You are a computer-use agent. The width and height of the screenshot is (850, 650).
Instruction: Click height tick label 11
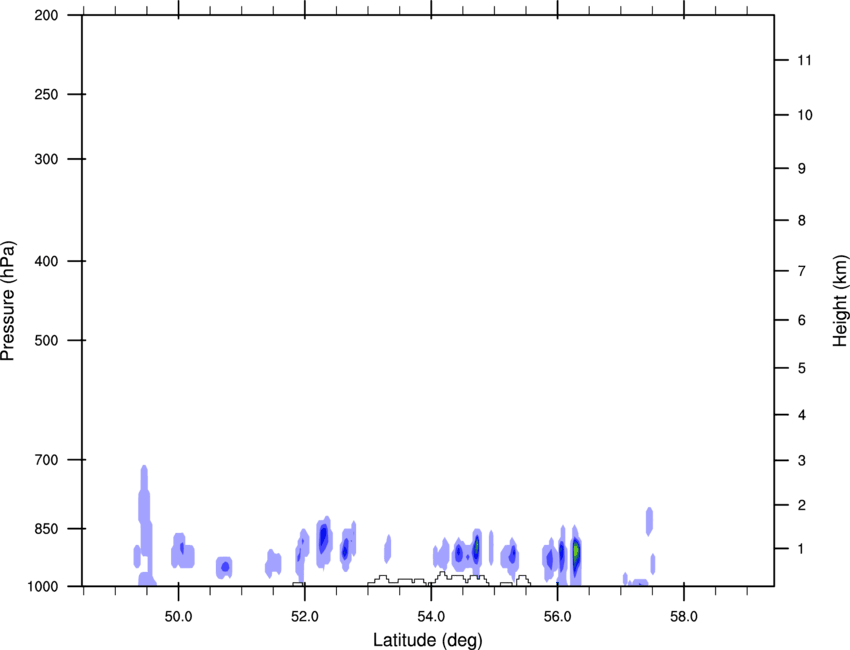(805, 60)
